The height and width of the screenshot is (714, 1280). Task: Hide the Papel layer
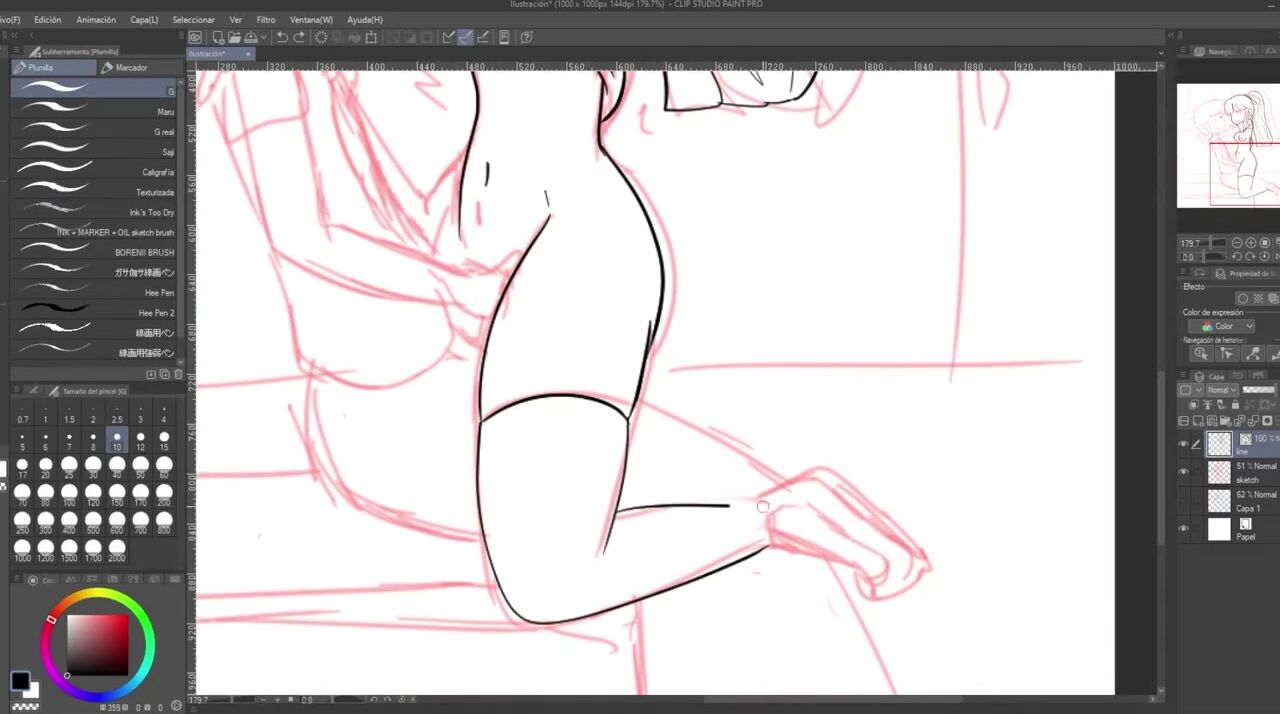pos(1184,529)
